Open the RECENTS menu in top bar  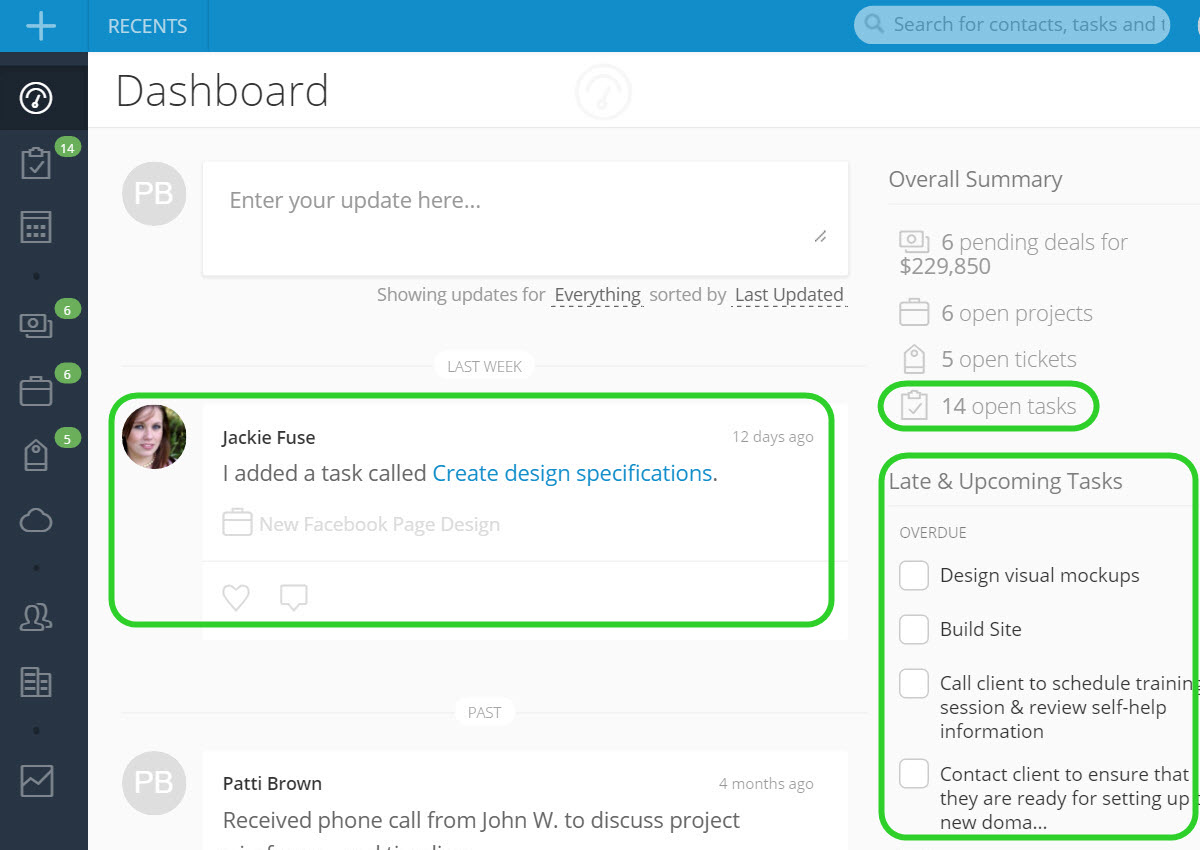(148, 26)
